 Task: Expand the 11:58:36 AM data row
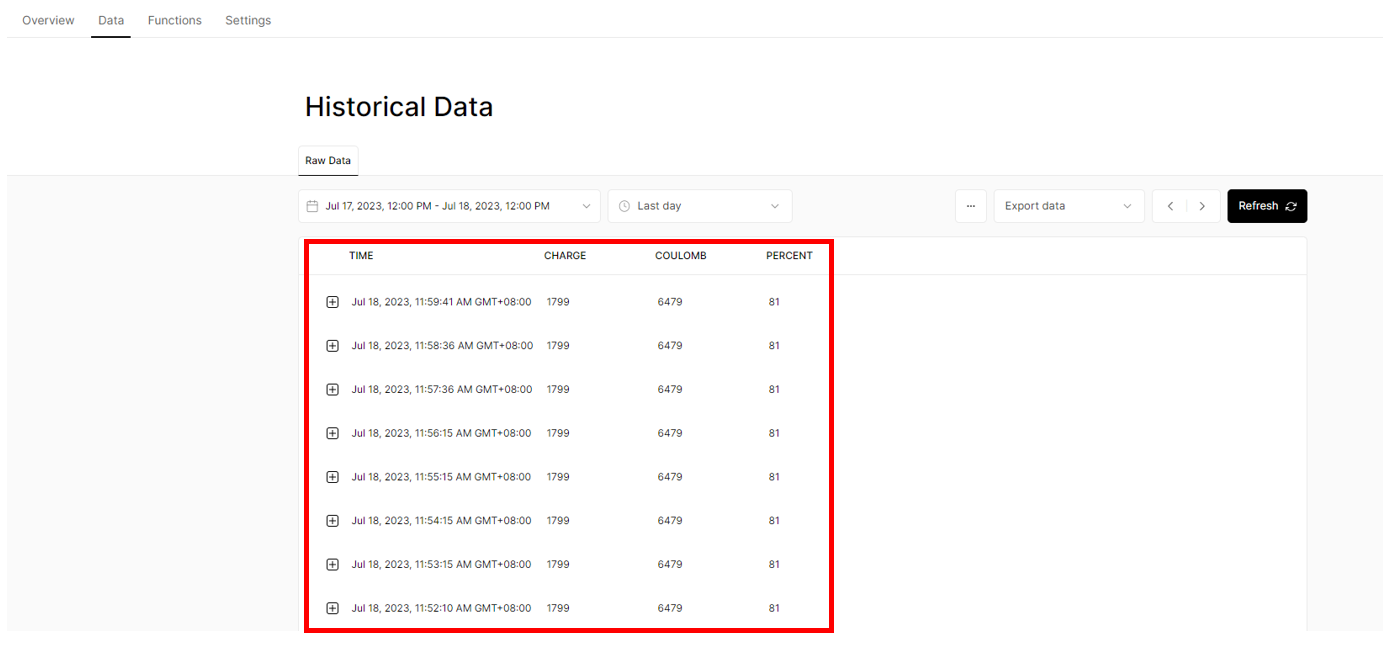333,346
